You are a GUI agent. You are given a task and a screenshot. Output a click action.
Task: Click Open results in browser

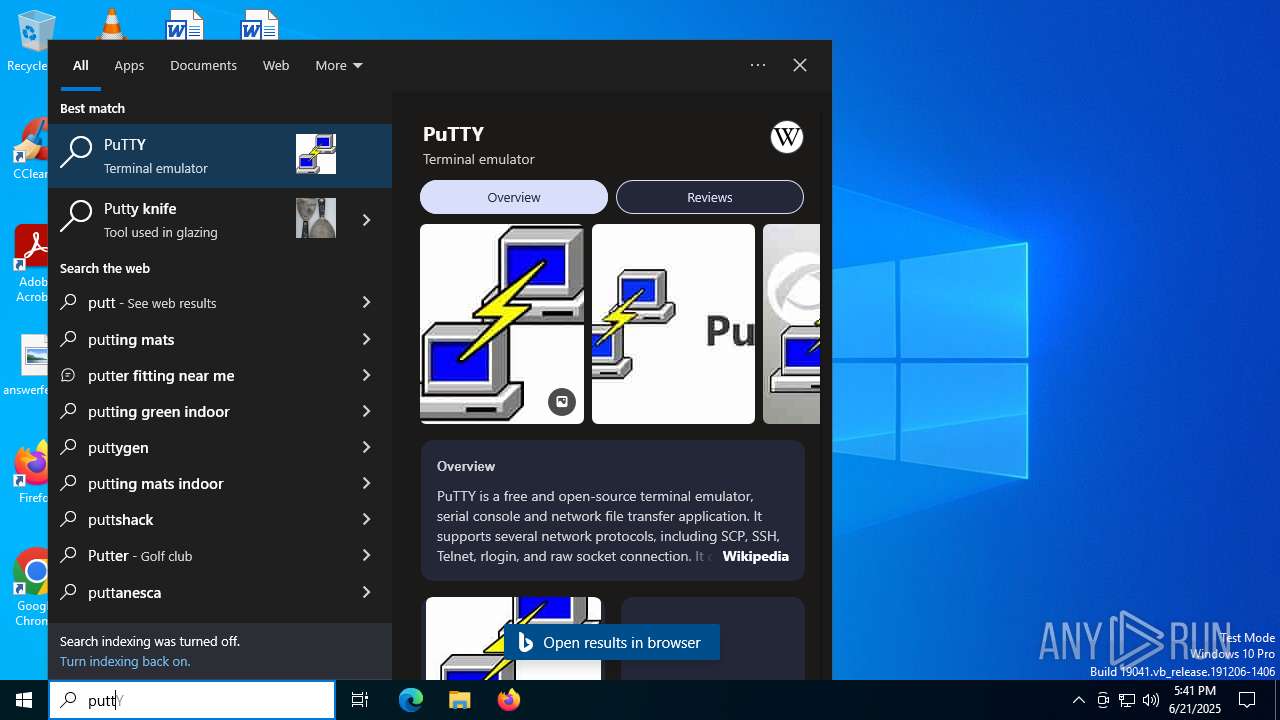(x=612, y=642)
